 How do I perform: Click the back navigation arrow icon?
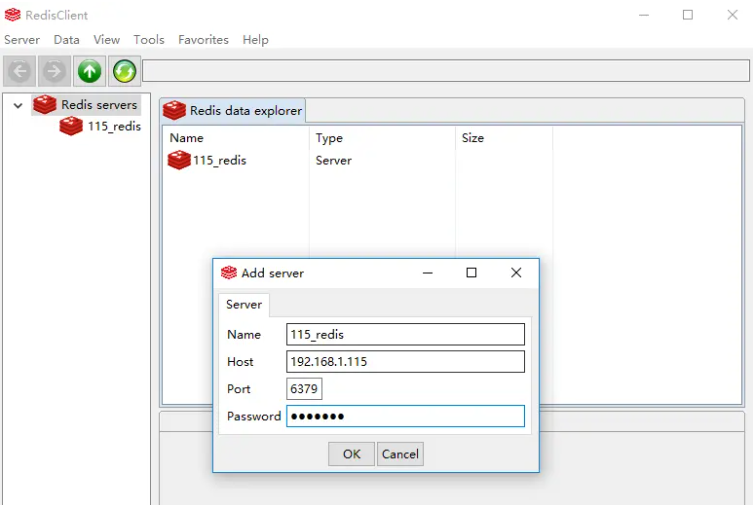pyautogui.click(x=20, y=72)
